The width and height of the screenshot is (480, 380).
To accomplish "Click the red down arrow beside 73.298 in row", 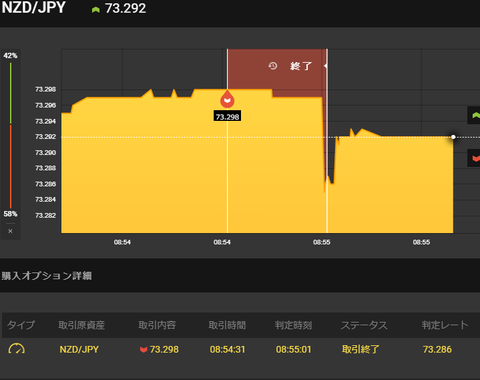I will pyautogui.click(x=144, y=349).
